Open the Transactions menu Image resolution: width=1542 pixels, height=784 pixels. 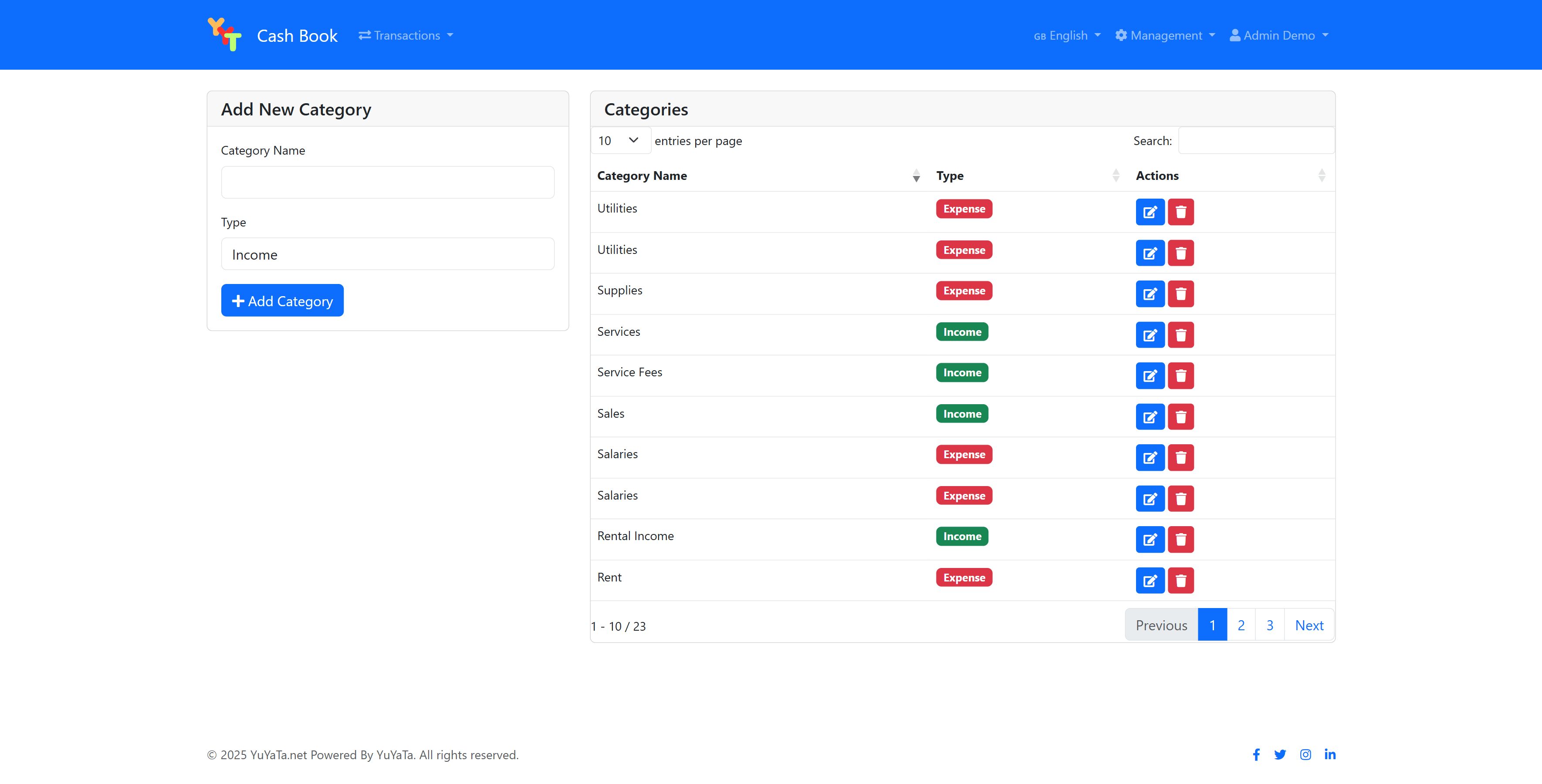[x=405, y=35]
